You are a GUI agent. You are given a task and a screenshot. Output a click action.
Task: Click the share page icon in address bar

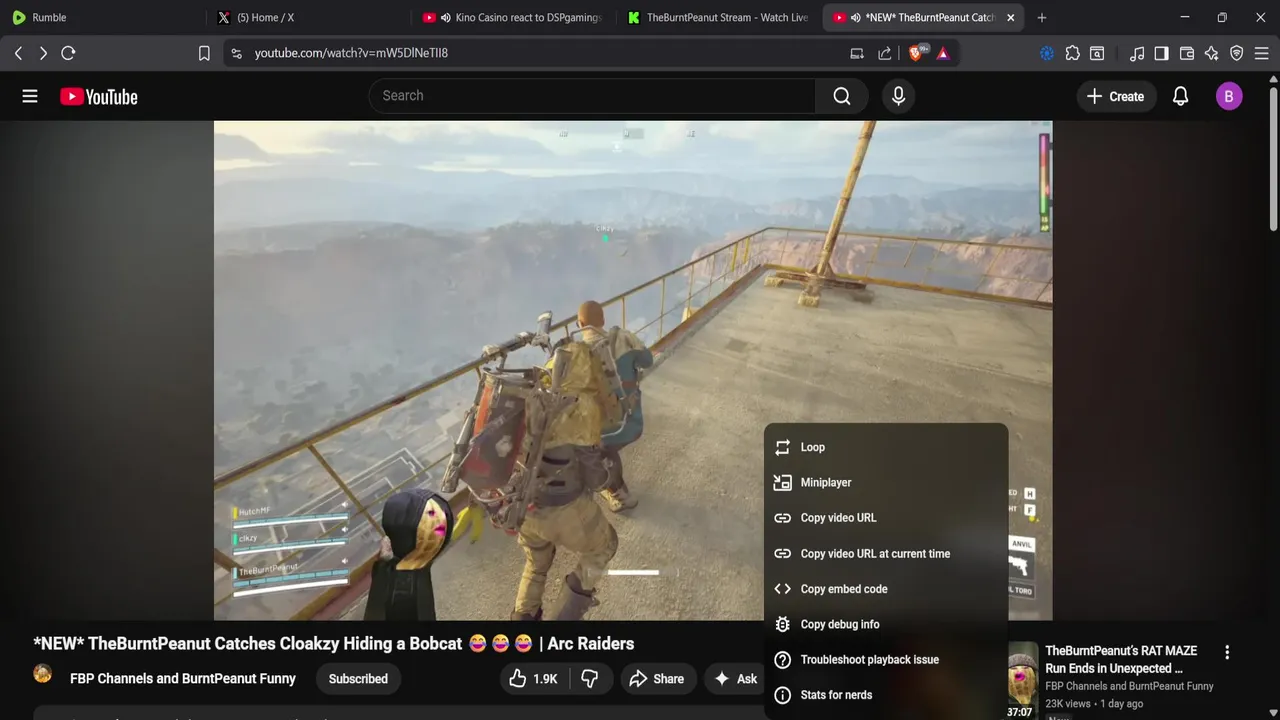(x=885, y=53)
